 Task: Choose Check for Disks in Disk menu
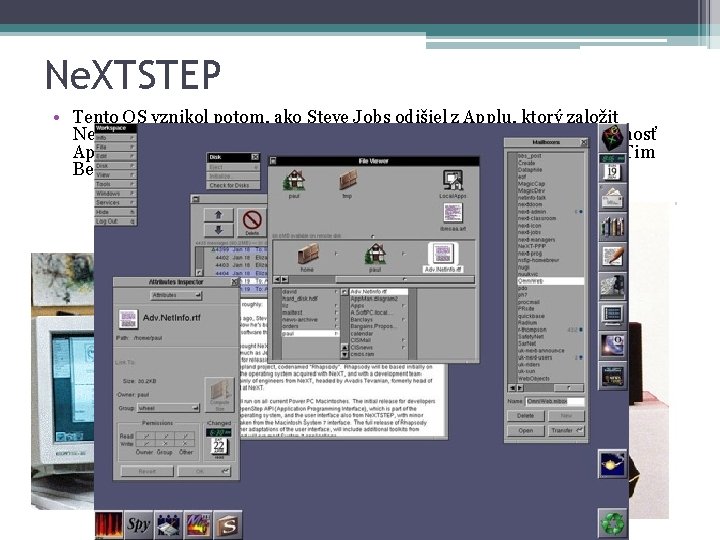(x=233, y=185)
